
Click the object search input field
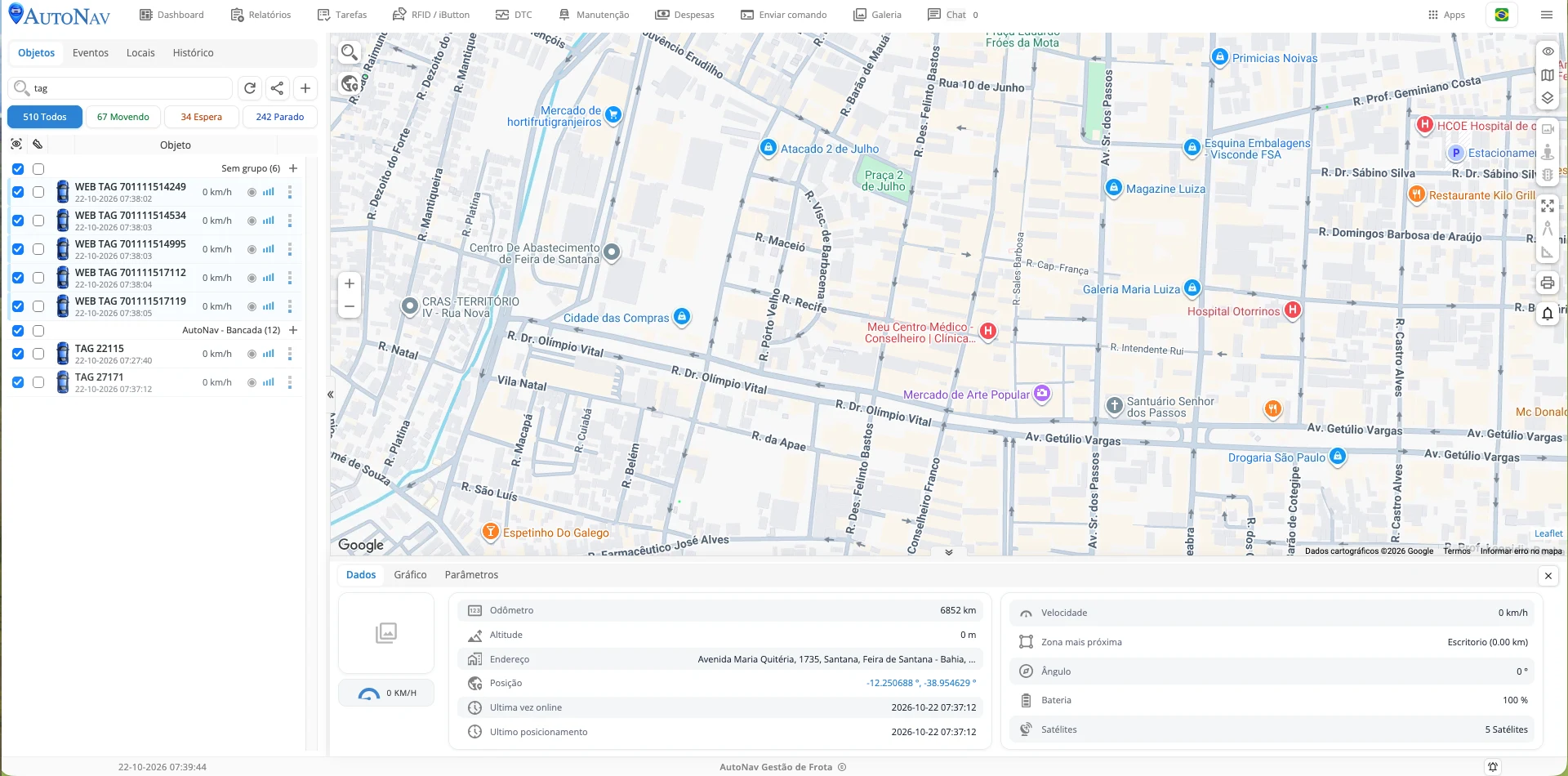[x=121, y=88]
